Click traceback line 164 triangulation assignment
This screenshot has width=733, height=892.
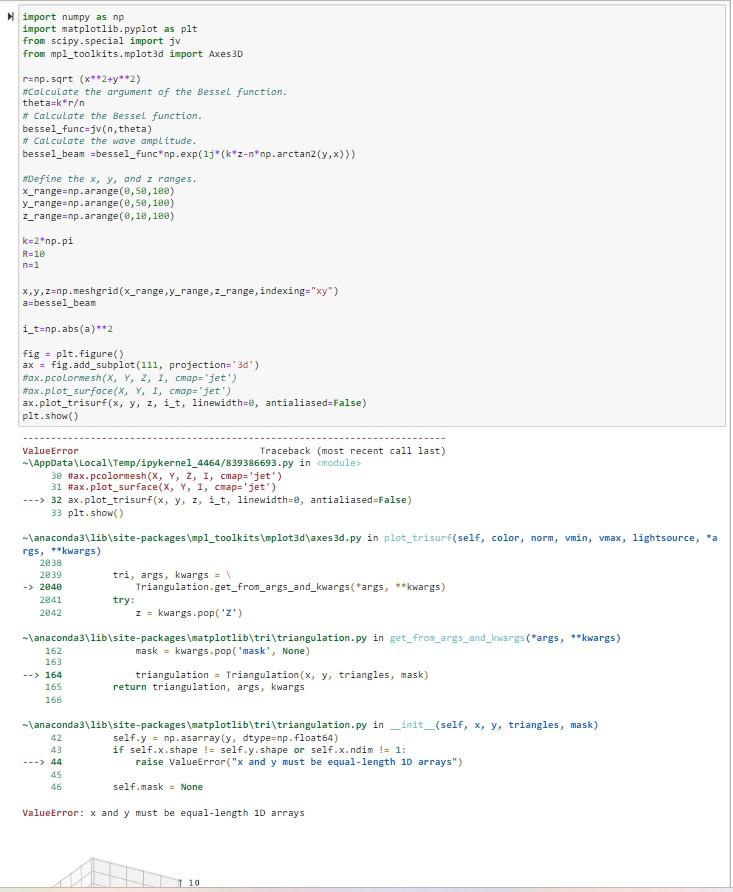click(225, 675)
